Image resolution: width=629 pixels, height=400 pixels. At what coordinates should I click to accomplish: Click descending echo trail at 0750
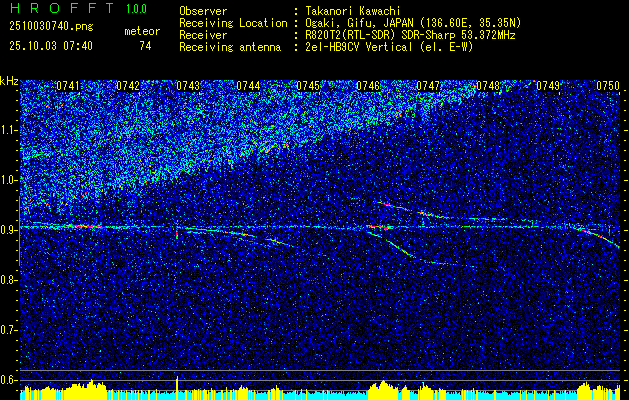[599, 238]
